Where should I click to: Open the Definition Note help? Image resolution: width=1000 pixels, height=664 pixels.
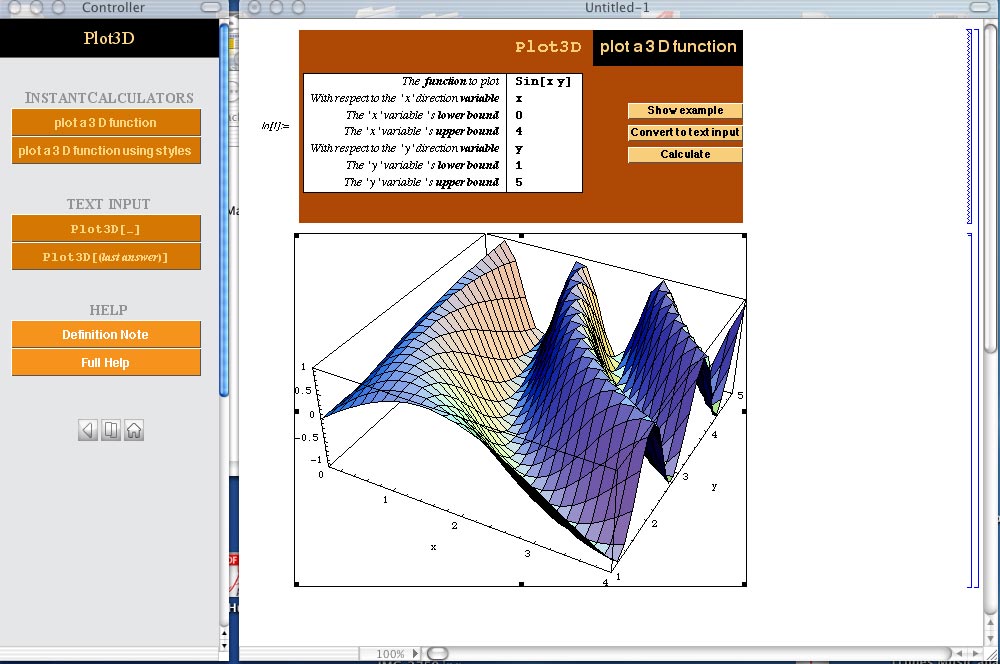[x=105, y=335]
